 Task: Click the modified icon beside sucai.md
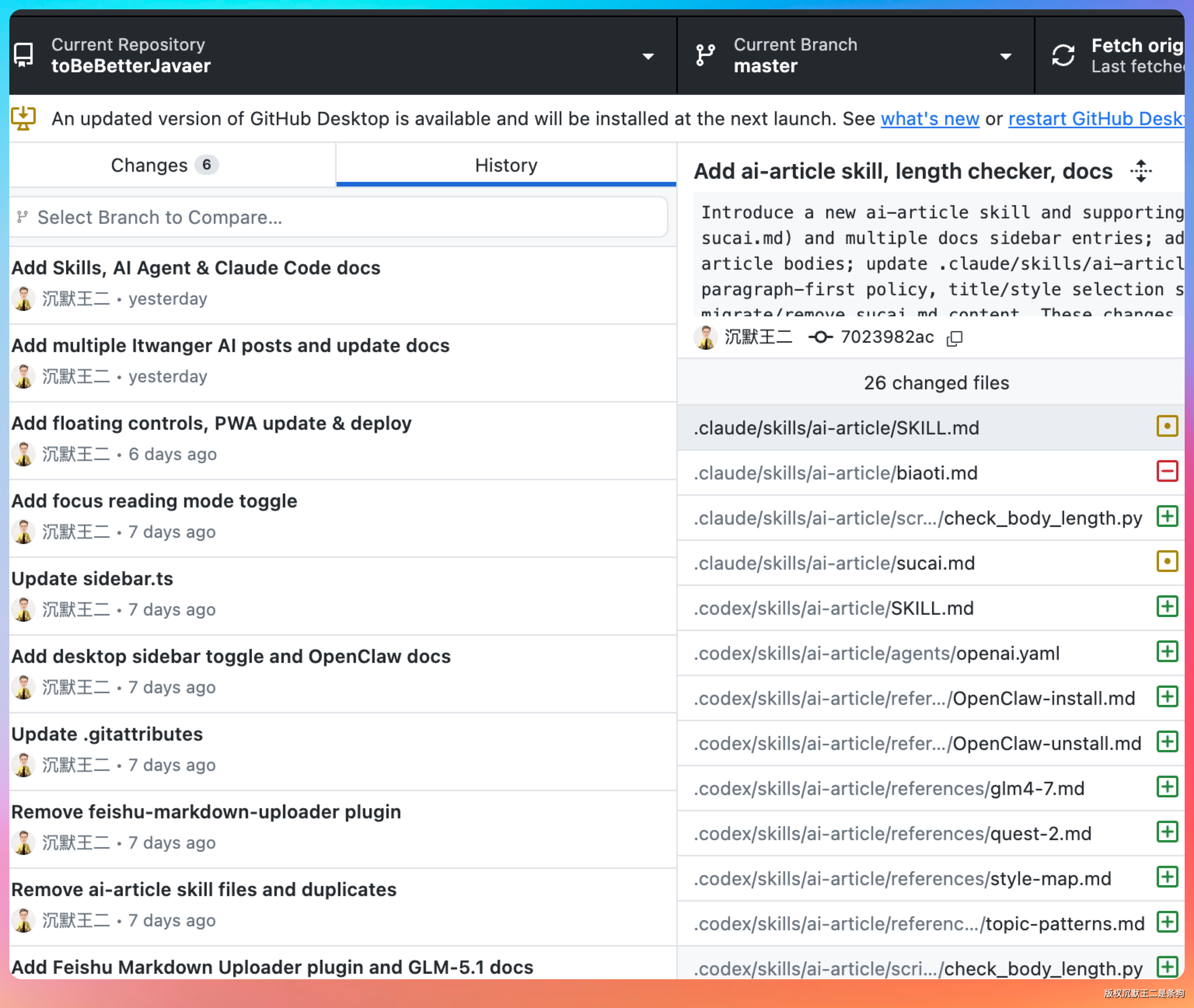point(1166,562)
